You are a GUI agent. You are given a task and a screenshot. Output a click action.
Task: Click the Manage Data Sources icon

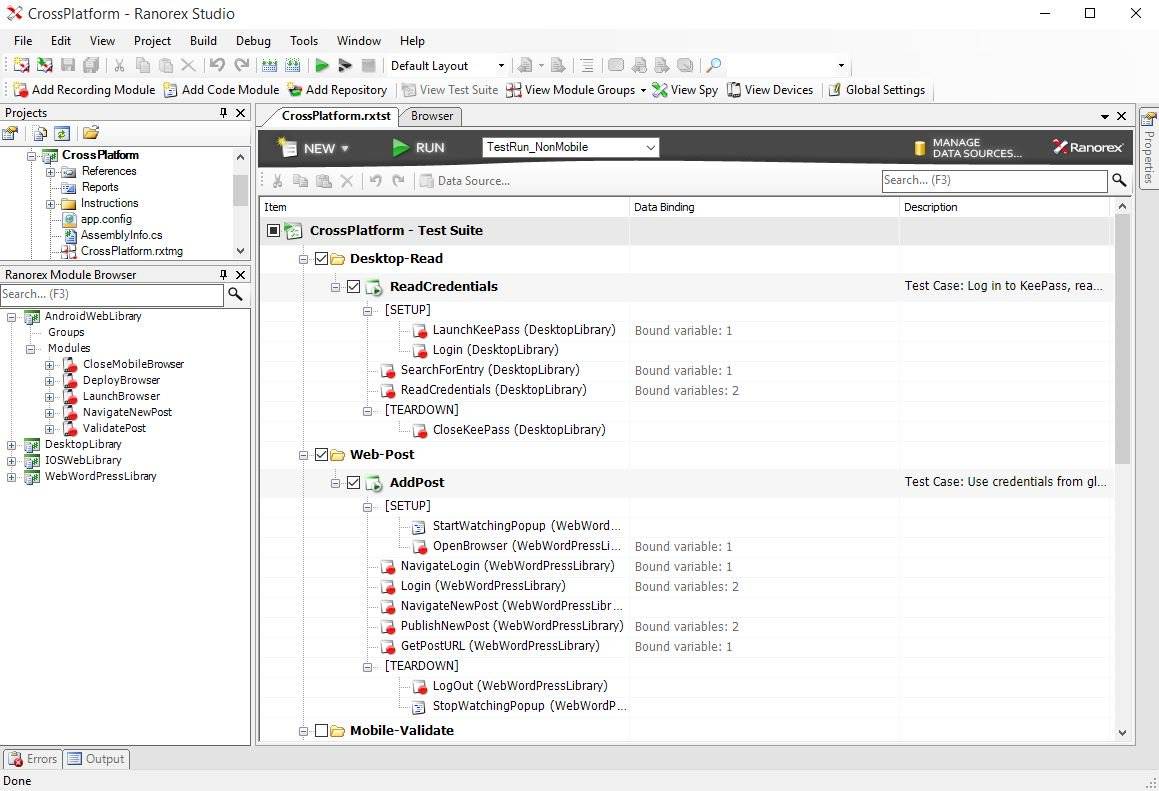[x=920, y=148]
